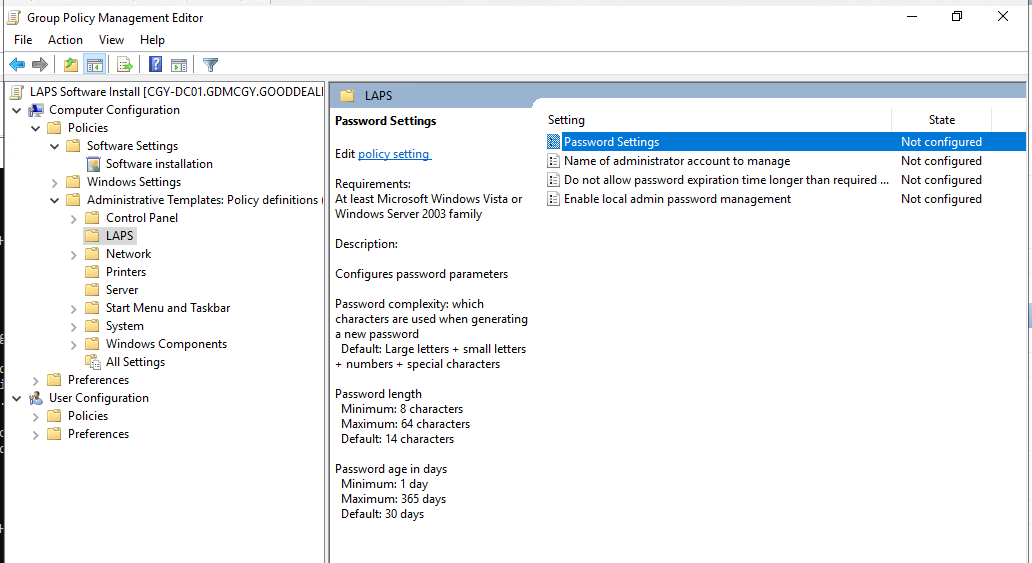Image resolution: width=1032 pixels, height=563 pixels.
Task: Select the LAPS folder in tree
Action: pos(119,236)
